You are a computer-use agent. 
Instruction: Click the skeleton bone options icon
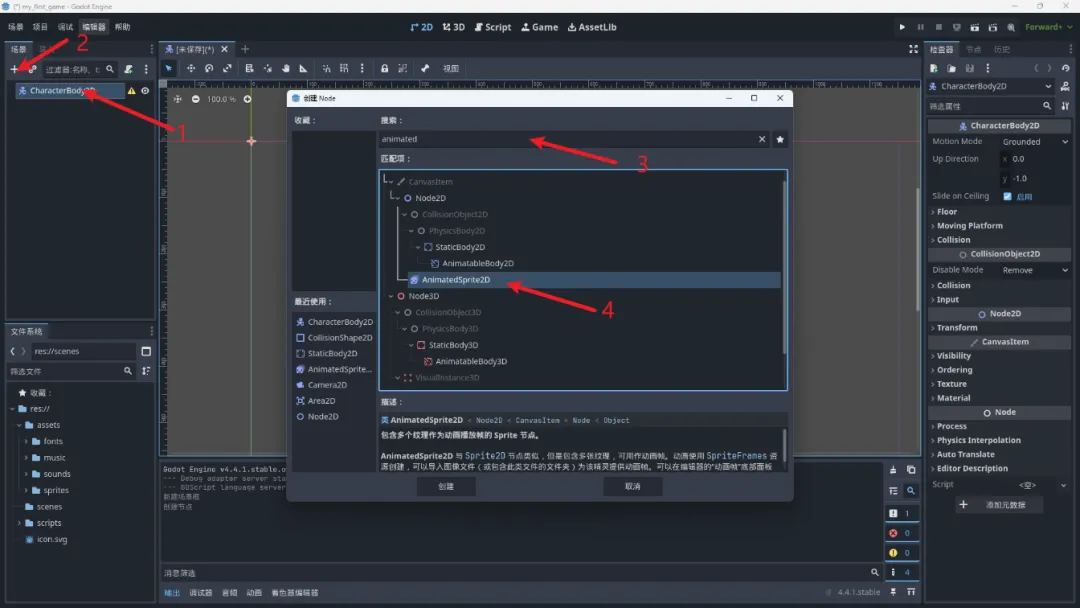425,68
